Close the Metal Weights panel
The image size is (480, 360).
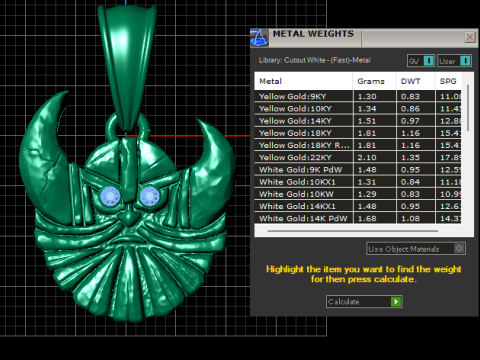[470, 37]
